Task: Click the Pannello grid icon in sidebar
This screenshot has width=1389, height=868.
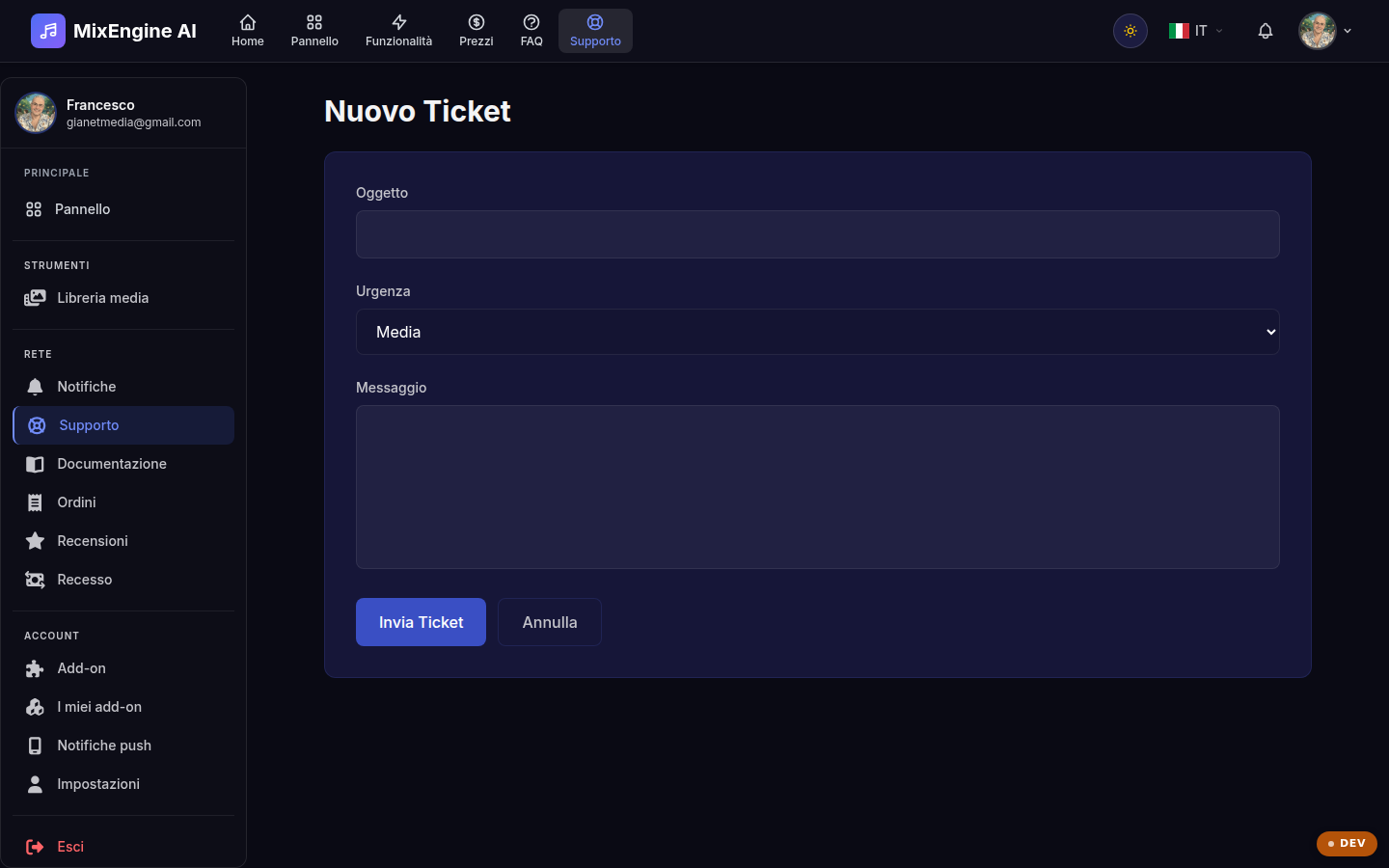Action: [x=34, y=209]
